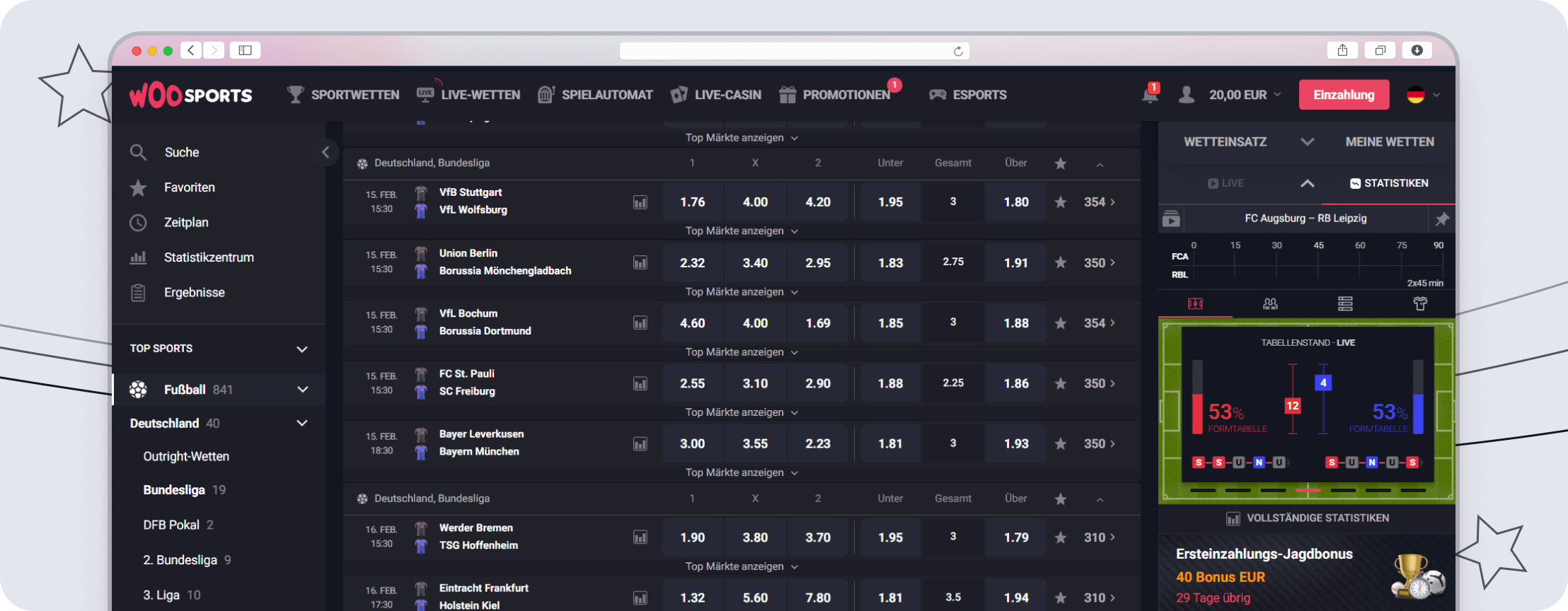Select odds 1.76 for VfB Stuttgart win
1568x611 pixels.
point(692,202)
